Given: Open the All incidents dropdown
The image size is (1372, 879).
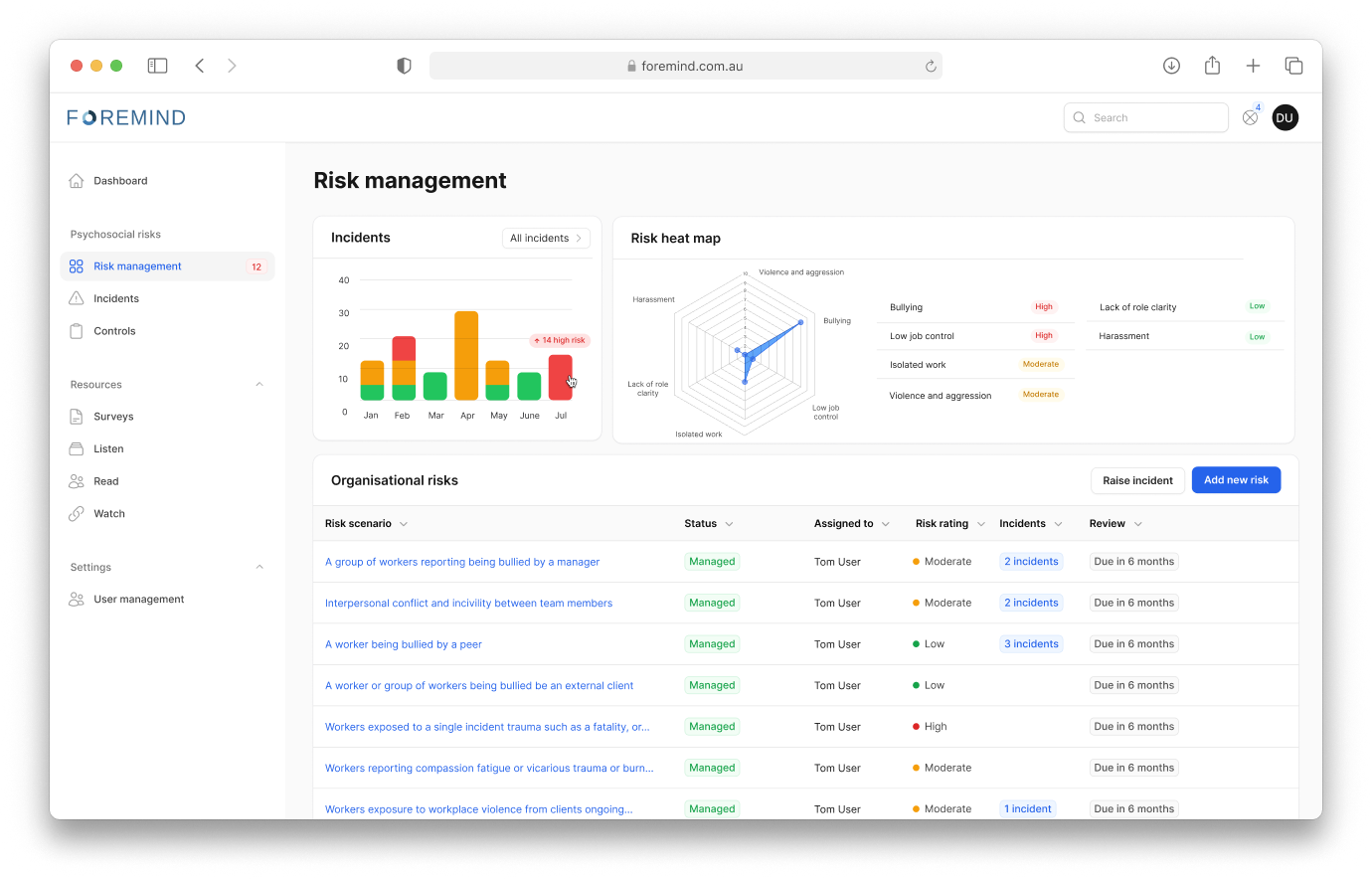Looking at the screenshot, I should click(x=546, y=239).
